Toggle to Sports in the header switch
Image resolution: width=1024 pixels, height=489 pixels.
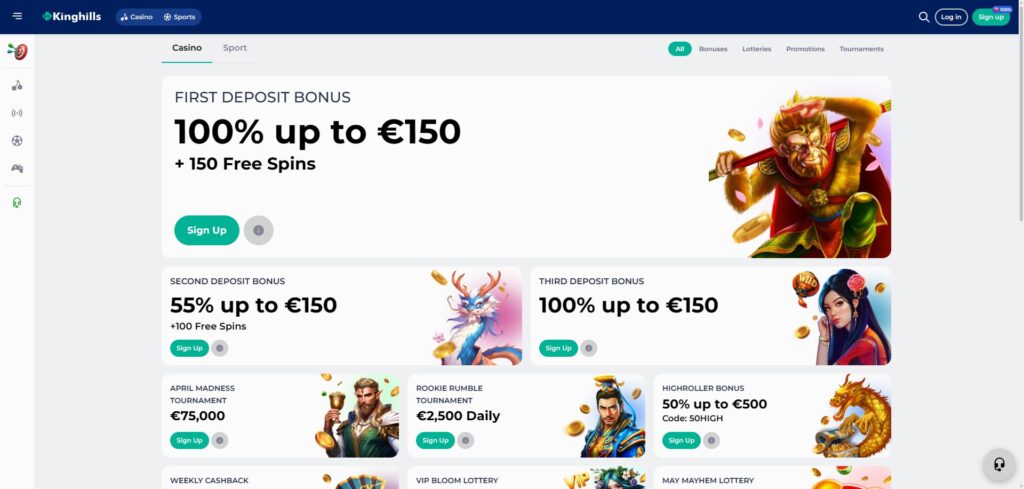click(180, 17)
